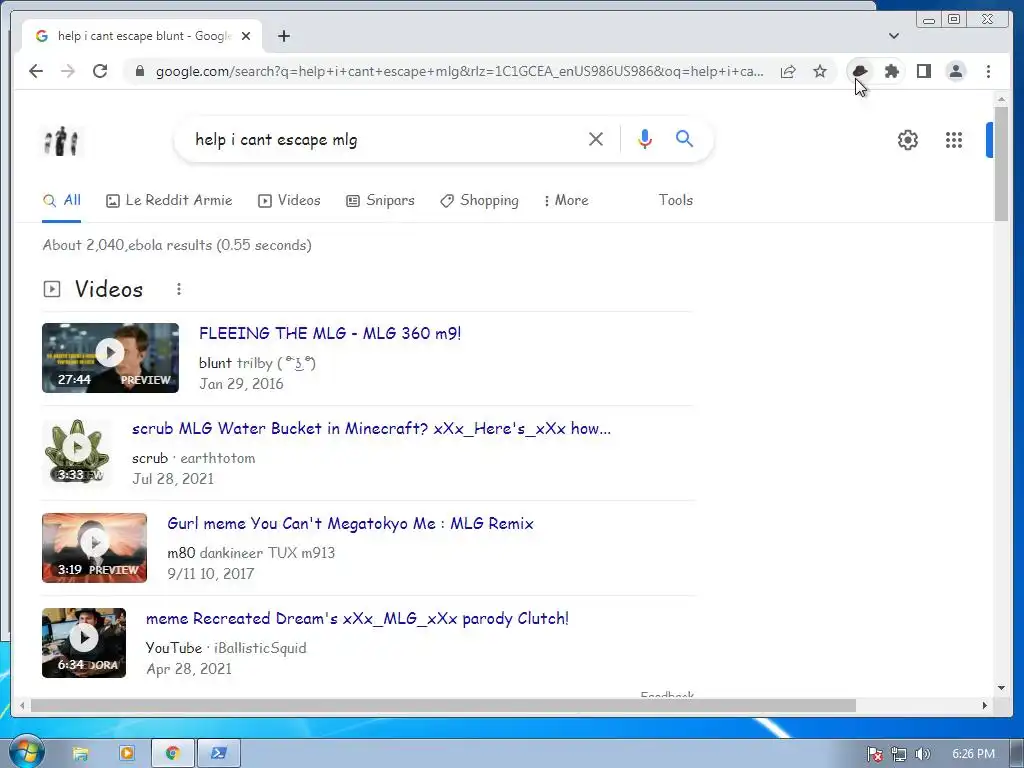This screenshot has width=1024, height=768.
Task: View site info via padlock icon
Action: tap(139, 71)
